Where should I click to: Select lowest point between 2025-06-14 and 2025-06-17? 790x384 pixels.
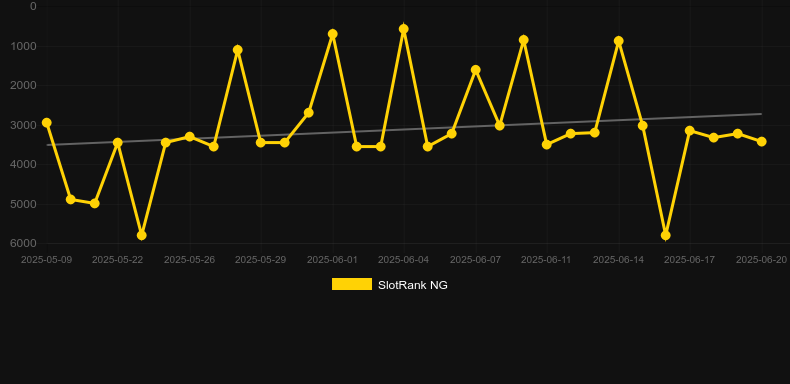[x=666, y=235]
